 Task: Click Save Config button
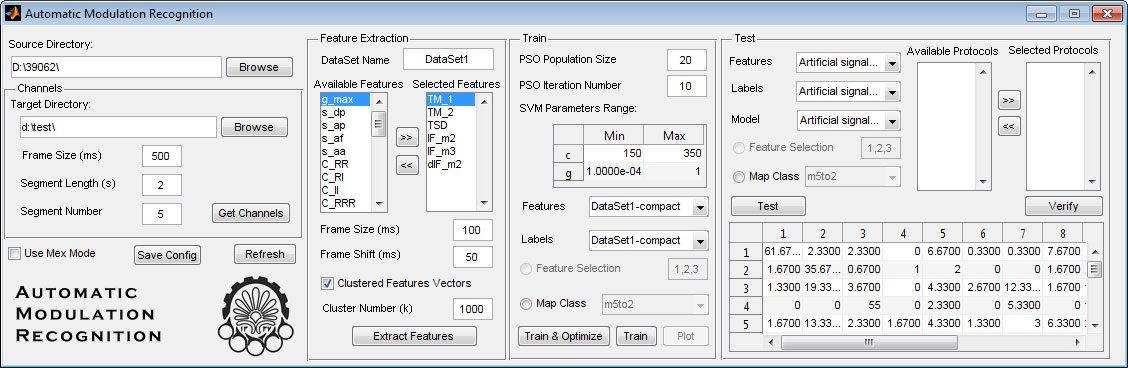167,255
